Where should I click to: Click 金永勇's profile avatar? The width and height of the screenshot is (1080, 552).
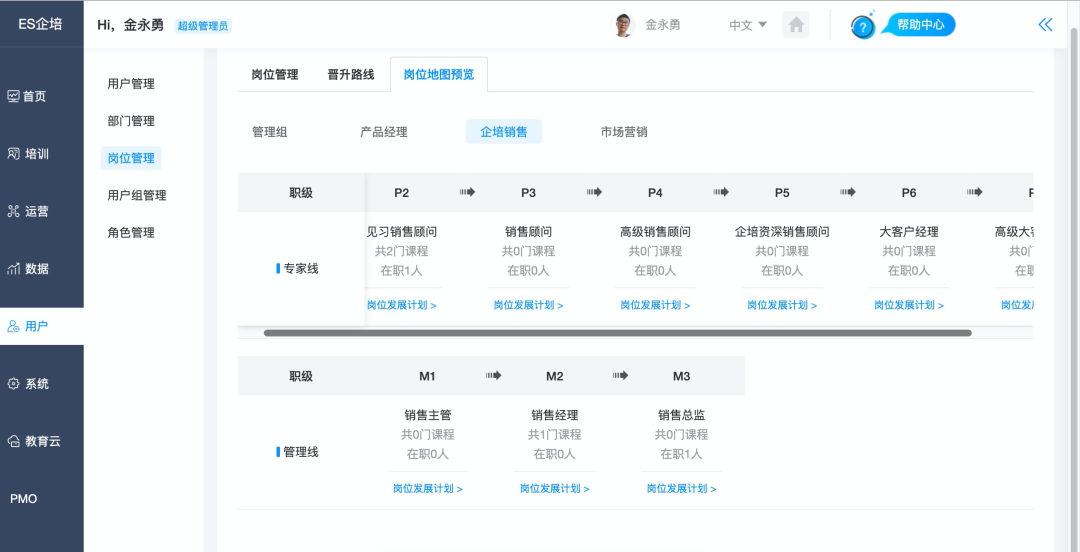[623, 25]
